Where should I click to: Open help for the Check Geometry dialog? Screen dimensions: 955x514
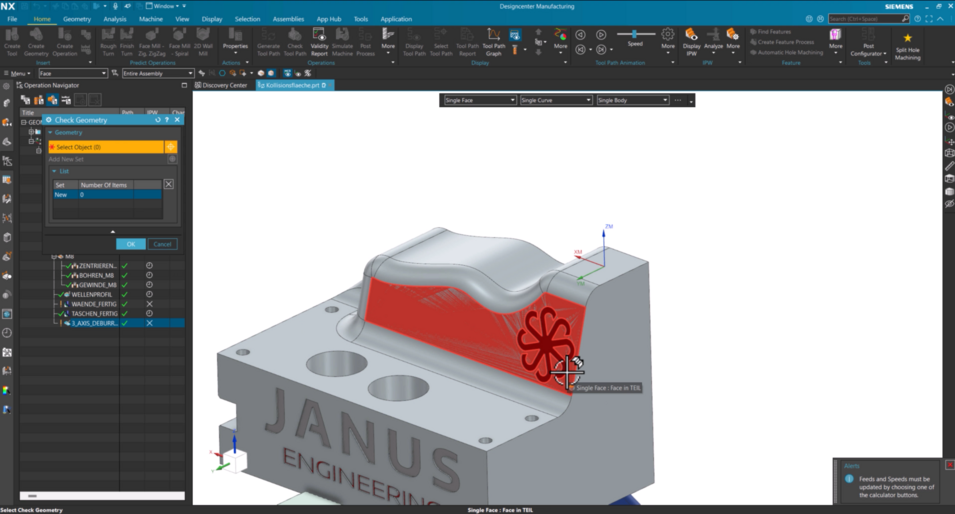pos(167,120)
